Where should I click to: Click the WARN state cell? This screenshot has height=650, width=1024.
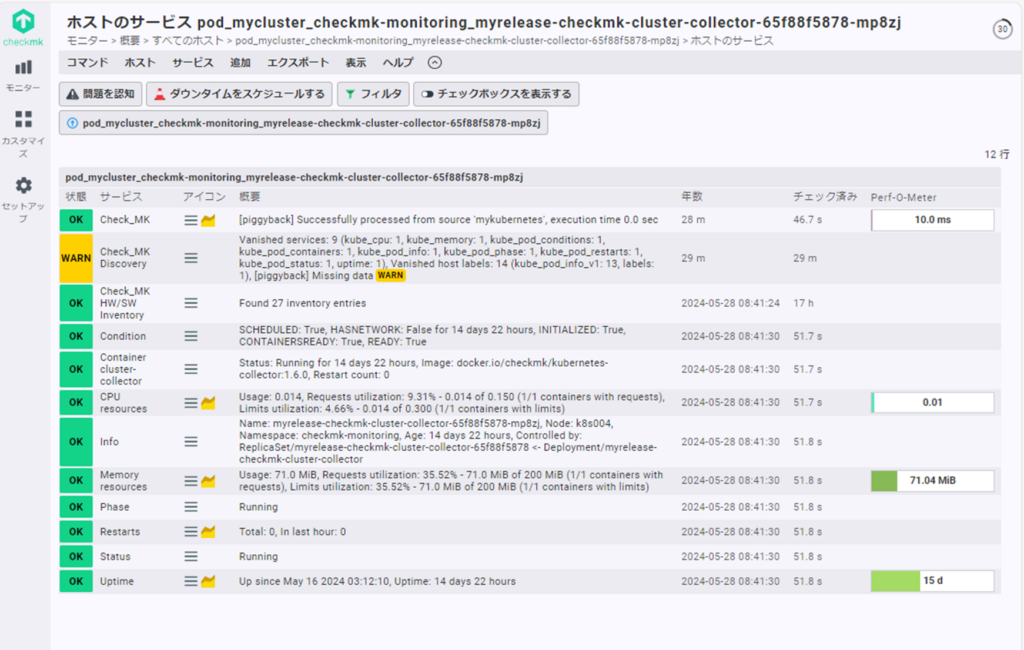pos(76,258)
